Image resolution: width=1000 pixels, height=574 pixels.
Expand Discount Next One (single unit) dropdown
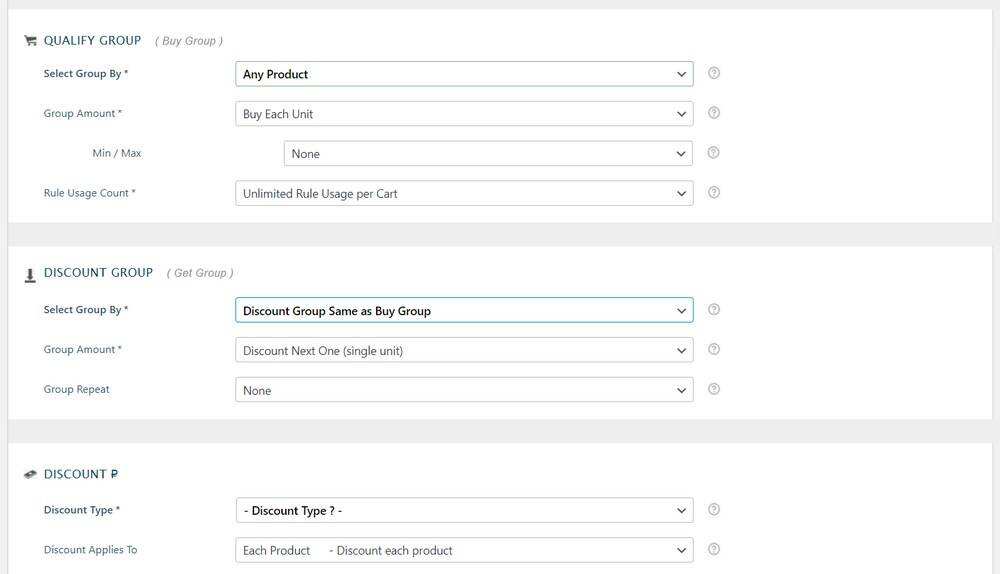(464, 351)
